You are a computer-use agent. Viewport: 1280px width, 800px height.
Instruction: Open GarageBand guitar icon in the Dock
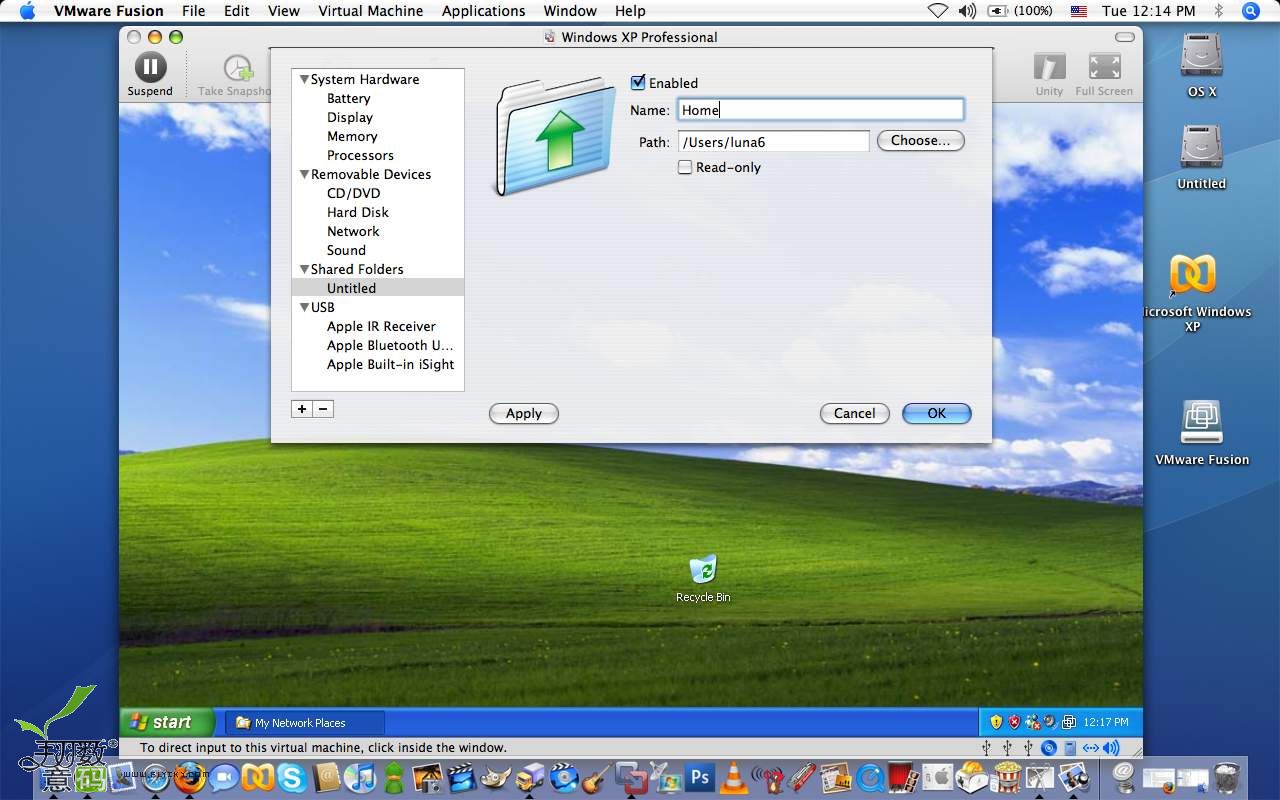pyautogui.click(x=597, y=777)
